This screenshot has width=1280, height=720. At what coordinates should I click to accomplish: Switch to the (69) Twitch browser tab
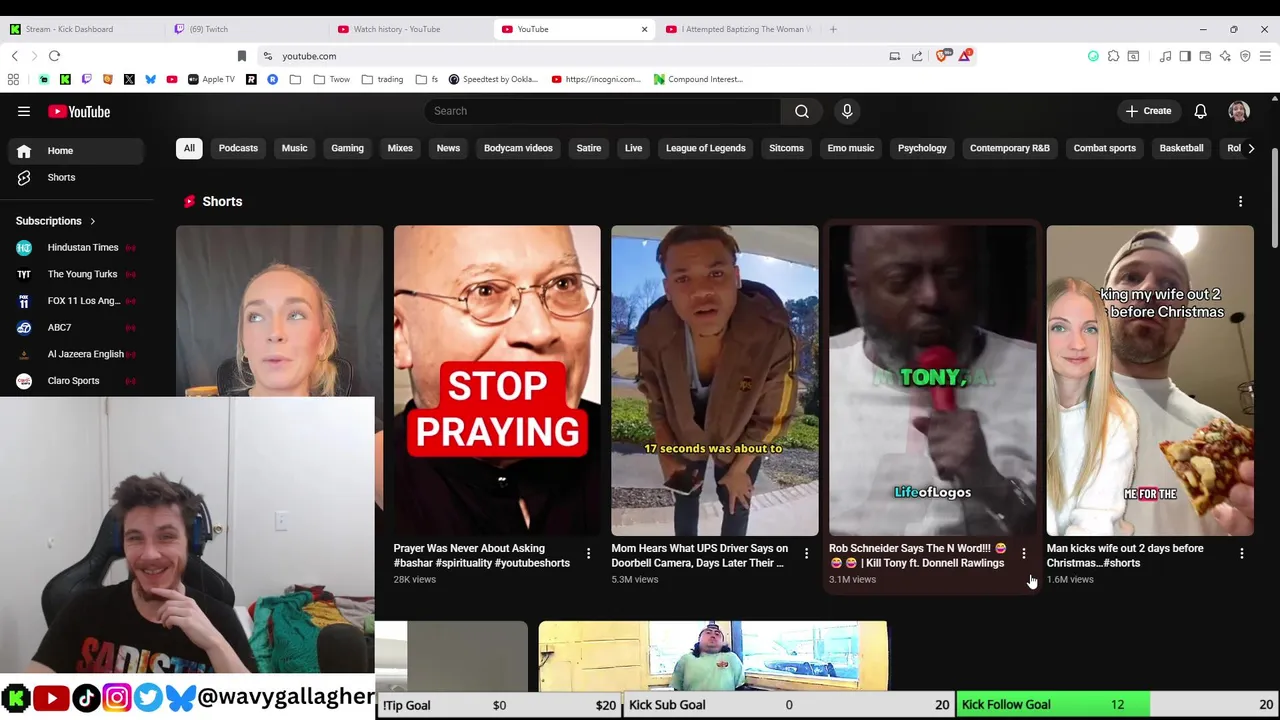click(246, 29)
